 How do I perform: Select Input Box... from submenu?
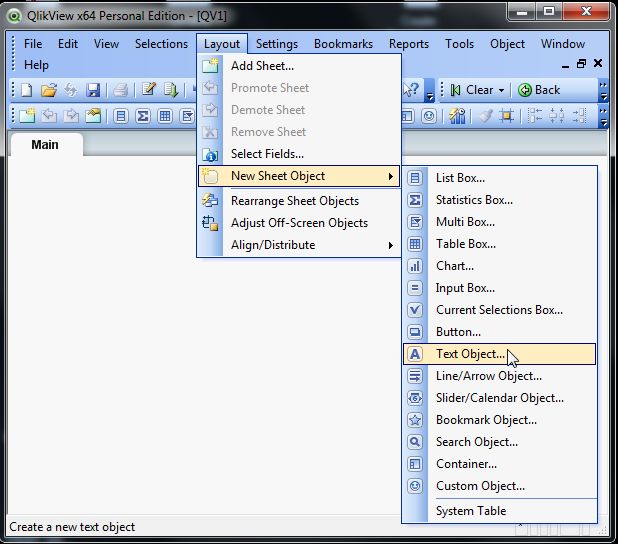pyautogui.click(x=499, y=288)
